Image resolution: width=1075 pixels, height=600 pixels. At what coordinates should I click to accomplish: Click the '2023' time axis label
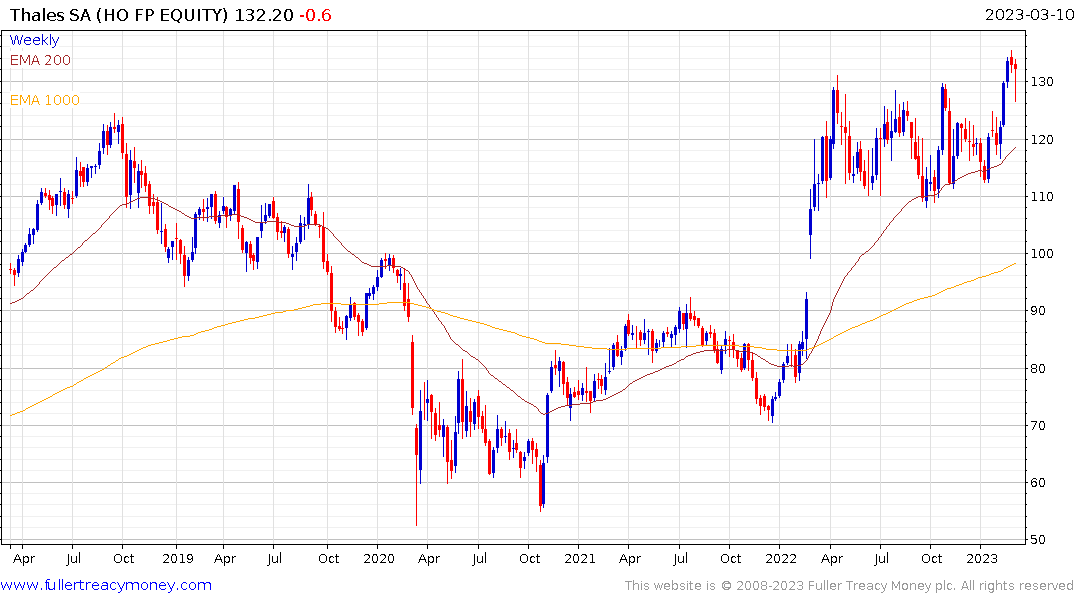point(982,559)
